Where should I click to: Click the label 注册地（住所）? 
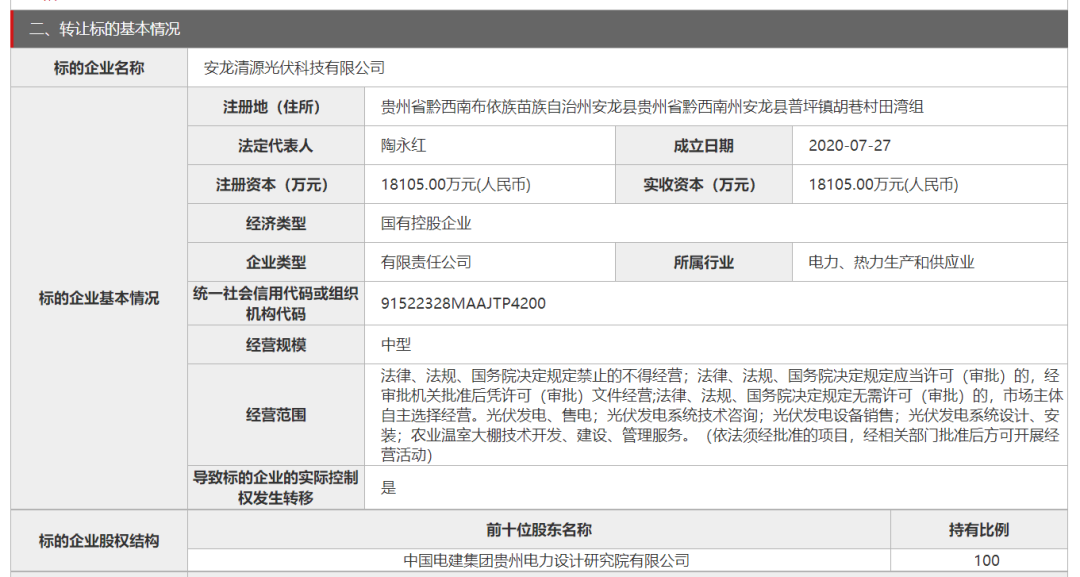[276, 107]
